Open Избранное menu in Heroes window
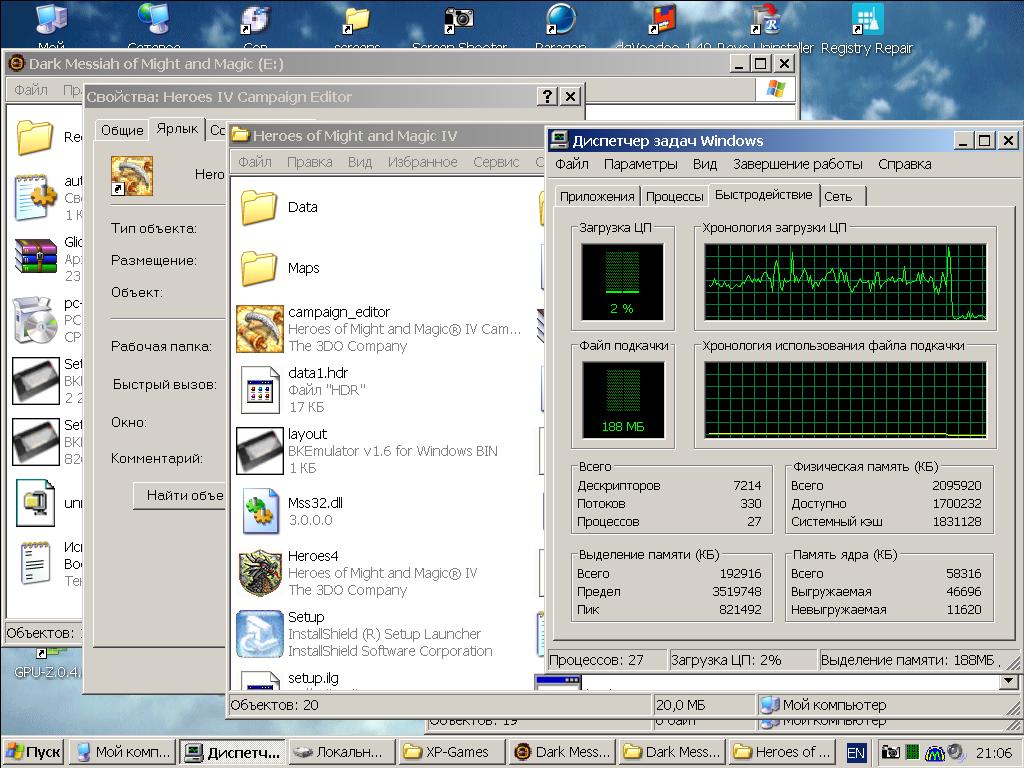This screenshot has height=768, width=1024. tap(422, 162)
